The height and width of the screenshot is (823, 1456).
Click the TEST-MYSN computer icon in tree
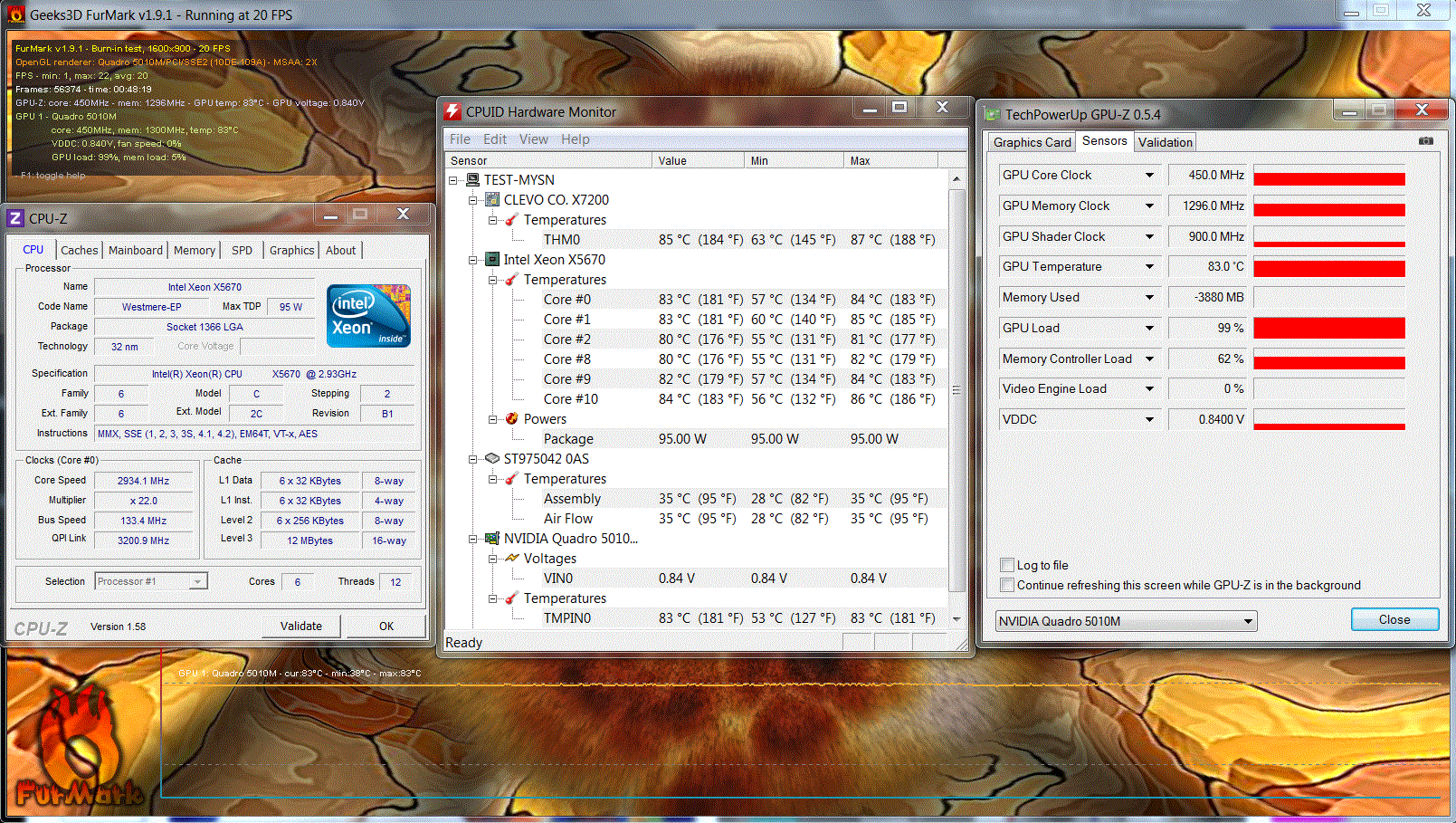472,180
